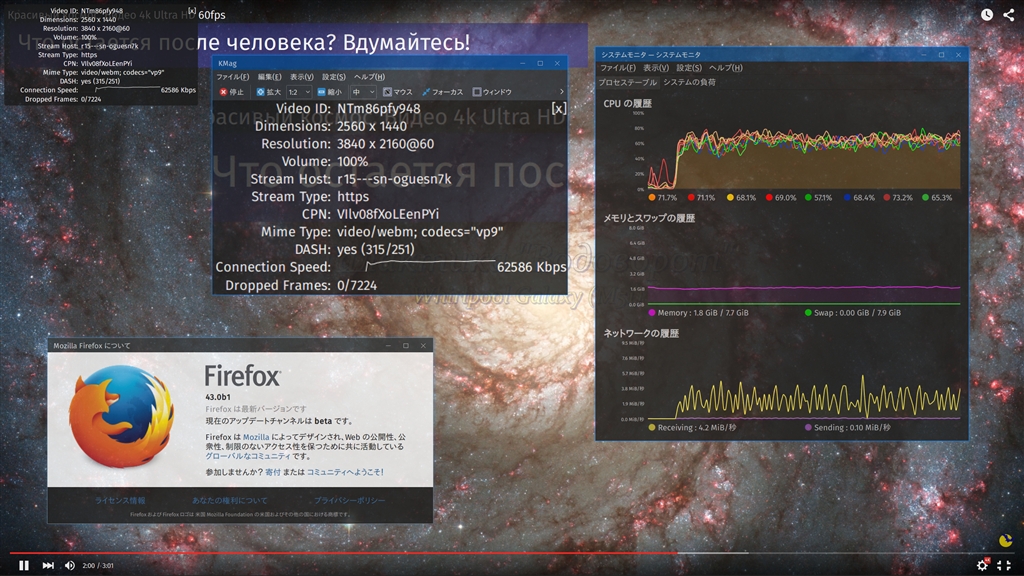Image resolution: width=1024 pixels, height=576 pixels.
Task: Click the ネットワークの履歴 graph
Action: point(803,381)
